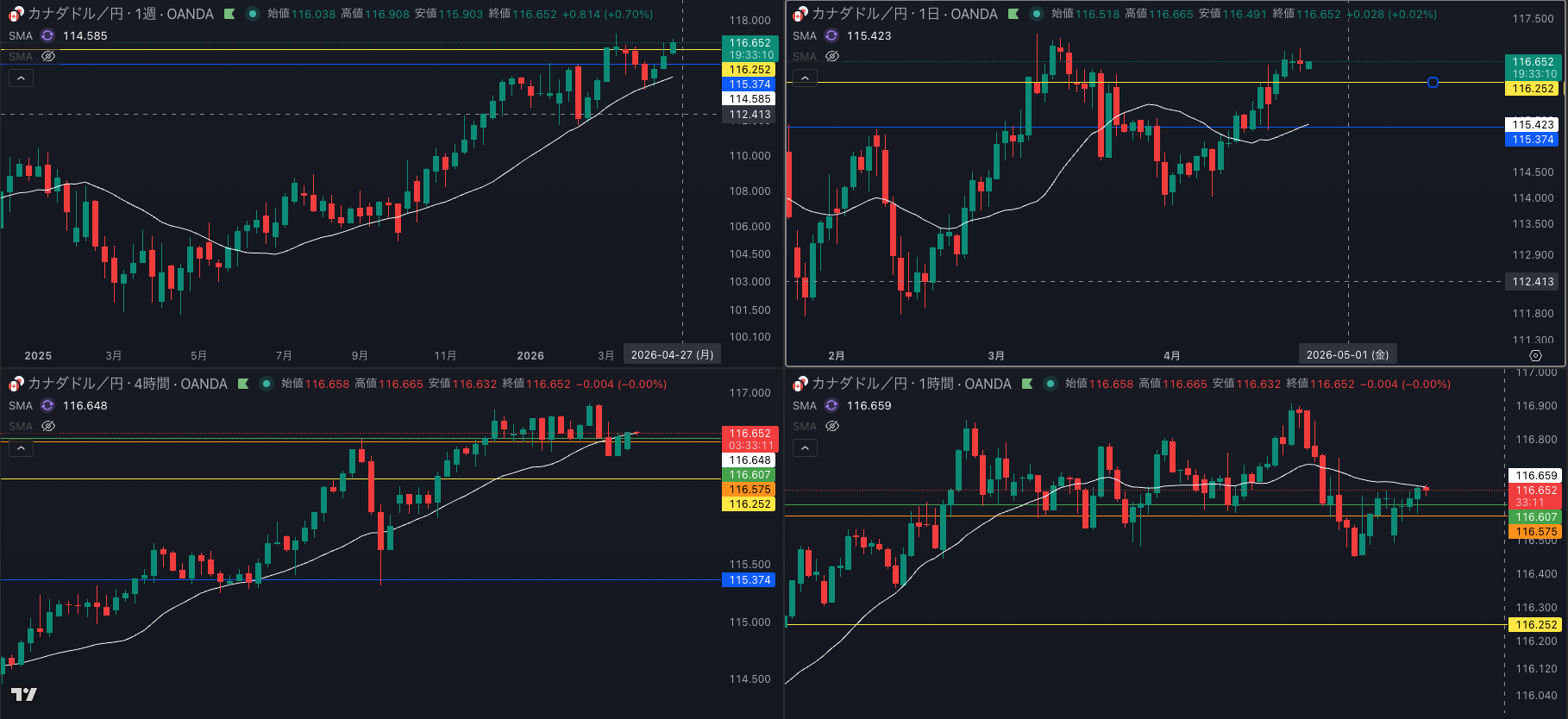Collapse the indicator legend on the 4時間 chart
1568x719 pixels.
(x=21, y=448)
